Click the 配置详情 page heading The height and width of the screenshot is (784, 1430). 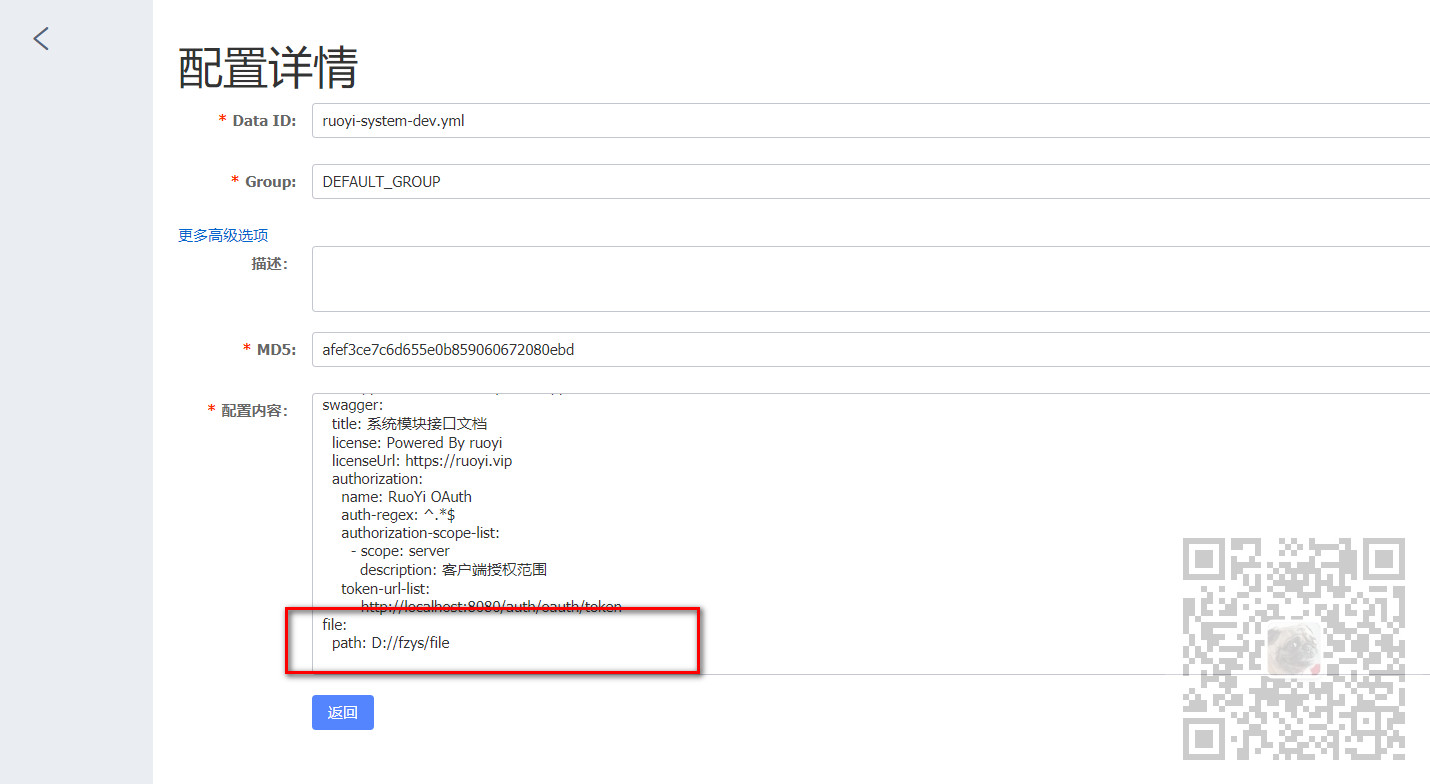click(x=268, y=67)
